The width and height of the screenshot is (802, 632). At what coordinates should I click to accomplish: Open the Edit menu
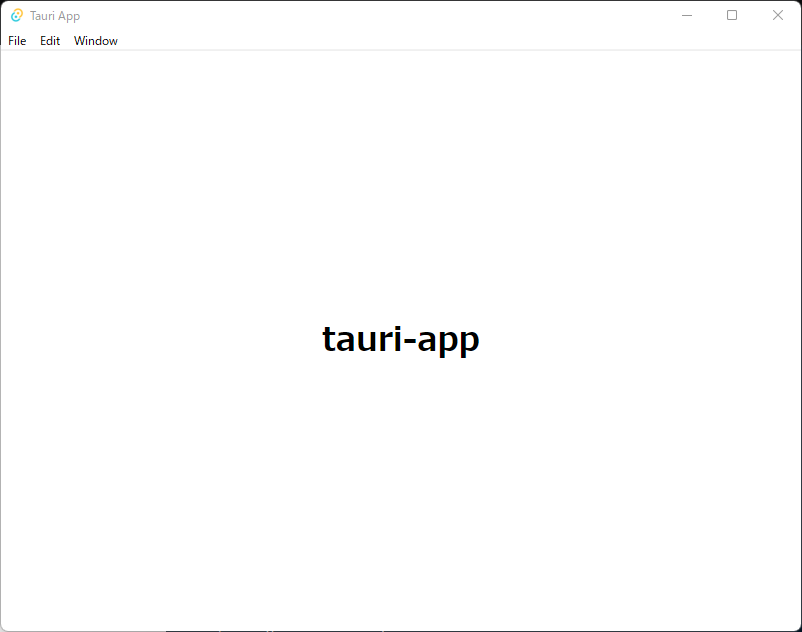pos(50,41)
